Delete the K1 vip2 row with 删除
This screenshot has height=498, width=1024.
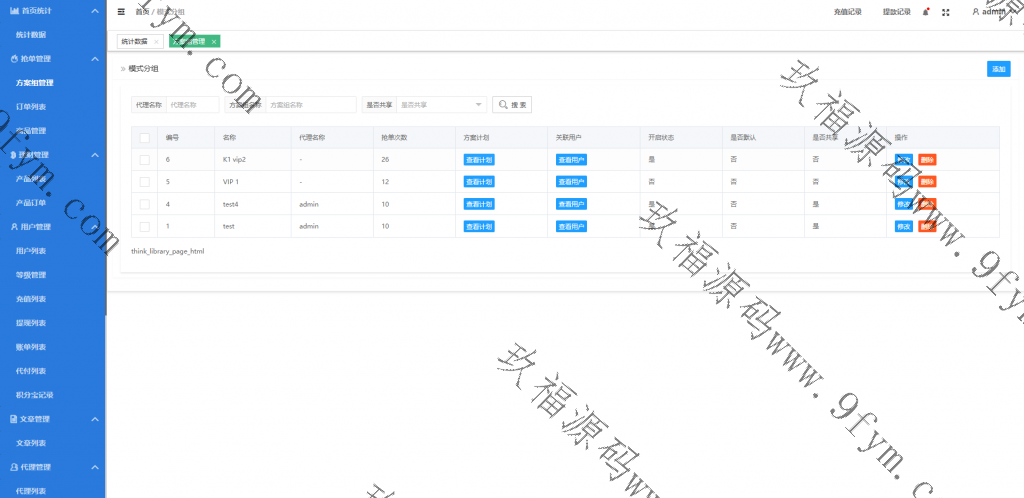tap(927, 160)
